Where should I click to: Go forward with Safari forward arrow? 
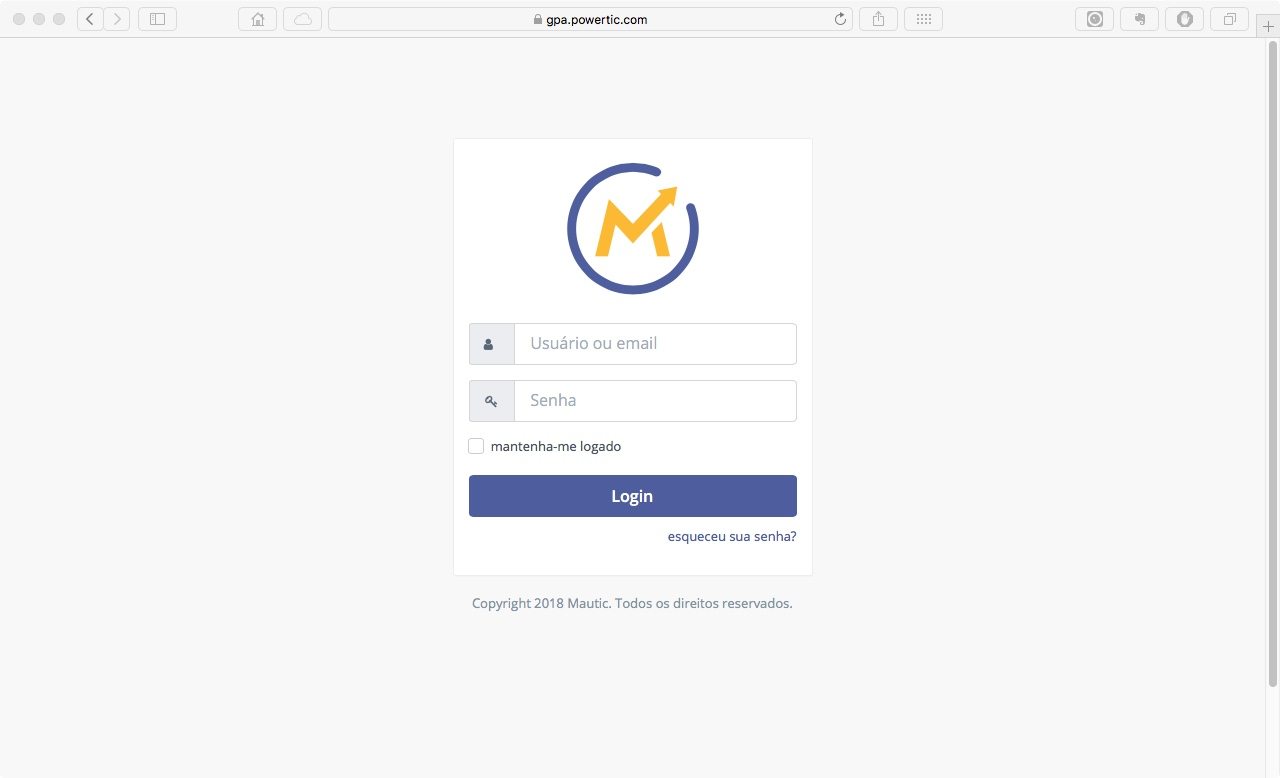tap(117, 19)
